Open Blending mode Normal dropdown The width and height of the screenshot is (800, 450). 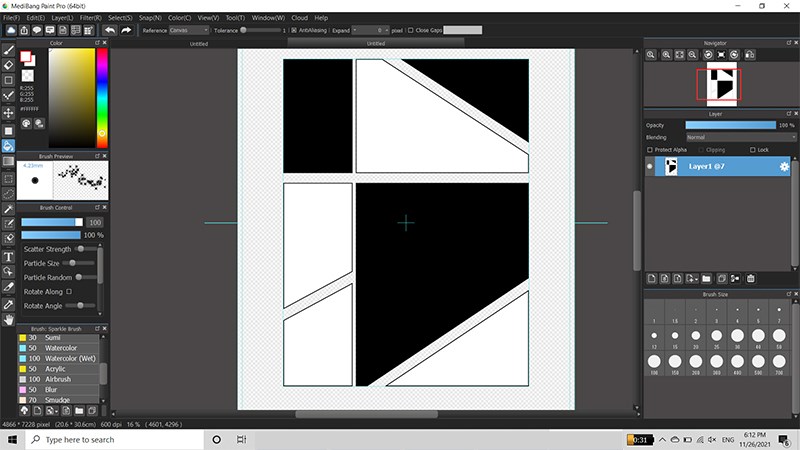pos(740,137)
